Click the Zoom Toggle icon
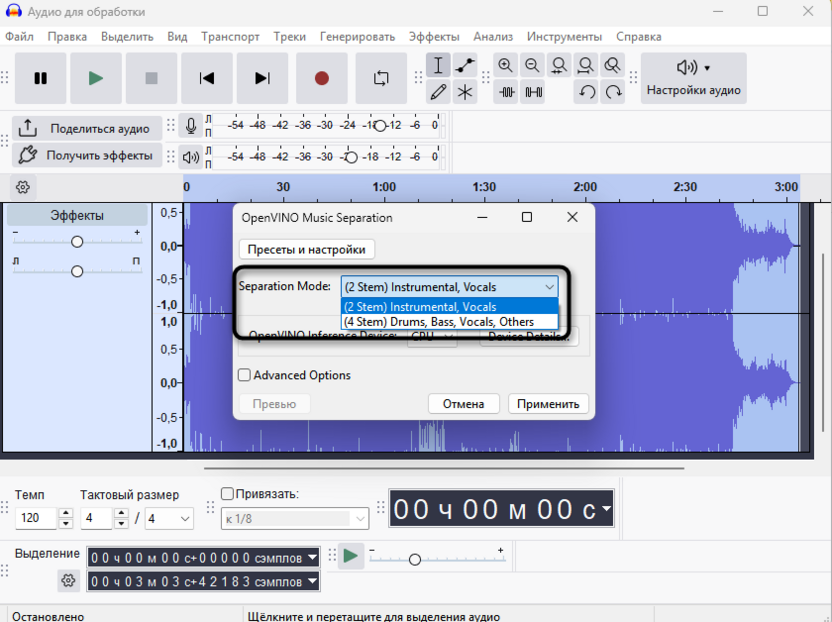The image size is (832, 622). 612,65
